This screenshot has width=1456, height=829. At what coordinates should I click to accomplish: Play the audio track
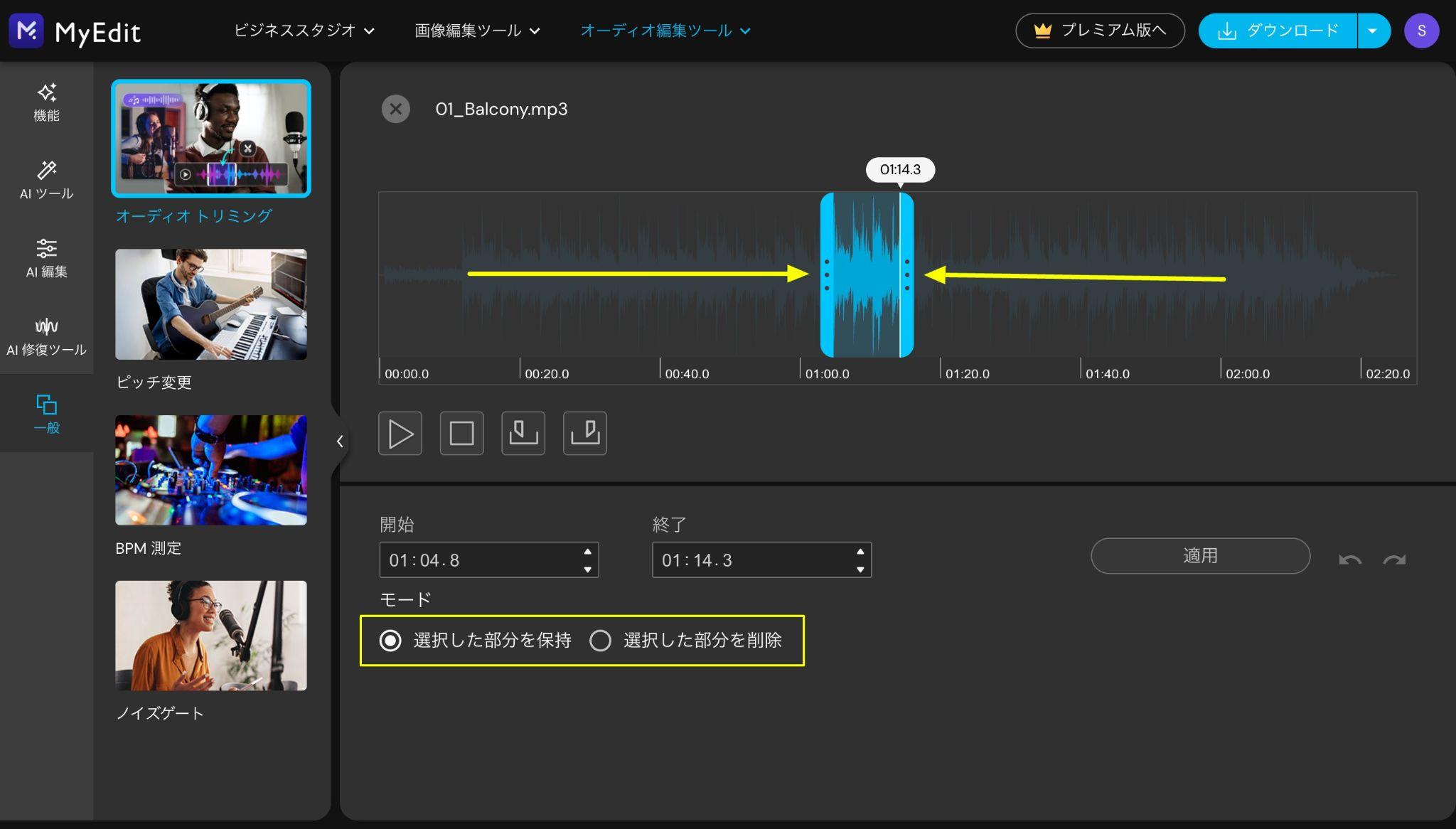(400, 433)
